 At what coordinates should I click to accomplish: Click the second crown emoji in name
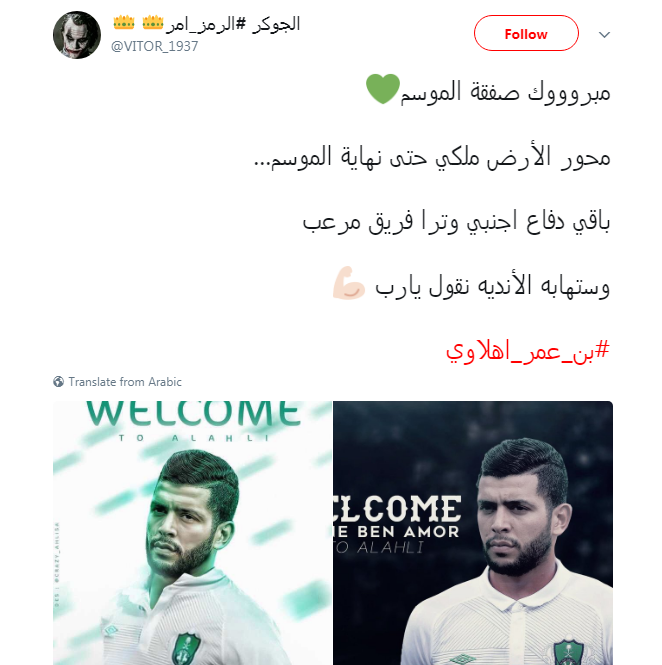click(x=153, y=22)
